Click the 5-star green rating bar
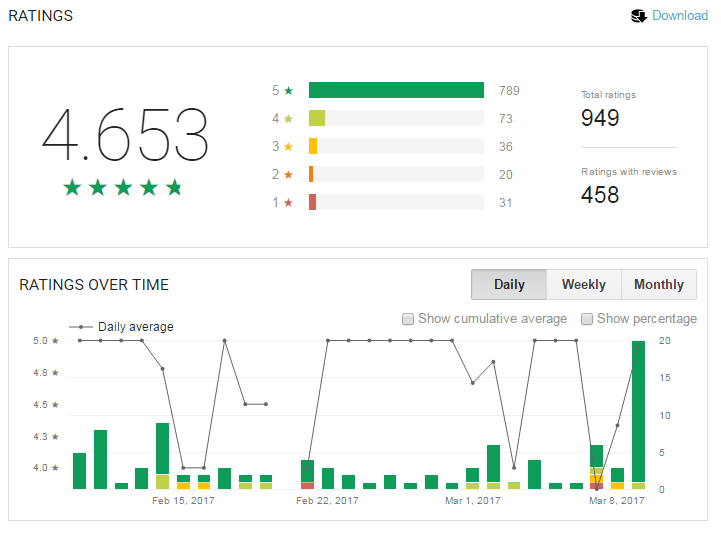The height and width of the screenshot is (536, 721). click(x=396, y=90)
